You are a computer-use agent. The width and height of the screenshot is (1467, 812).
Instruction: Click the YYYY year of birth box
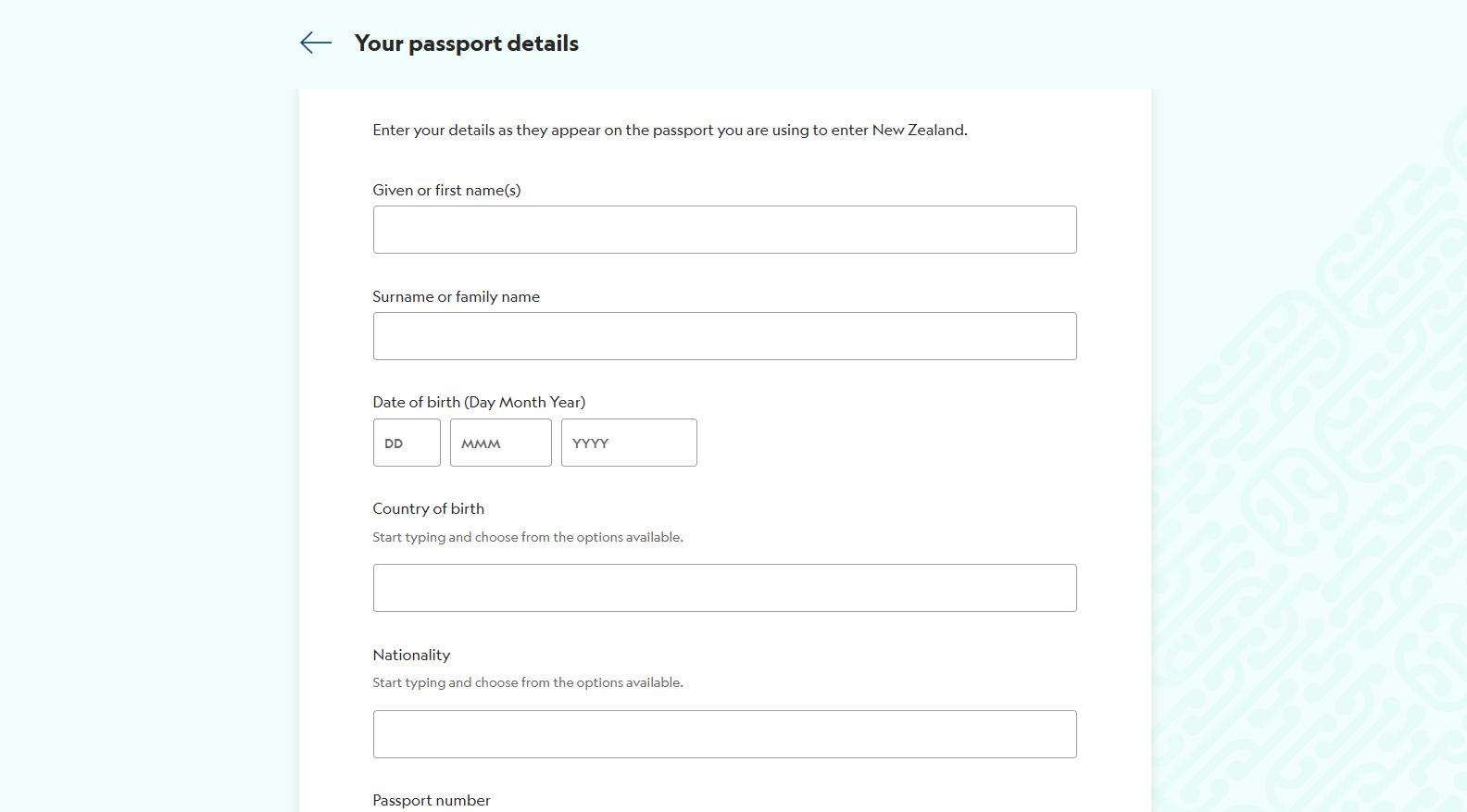pyautogui.click(x=629, y=443)
